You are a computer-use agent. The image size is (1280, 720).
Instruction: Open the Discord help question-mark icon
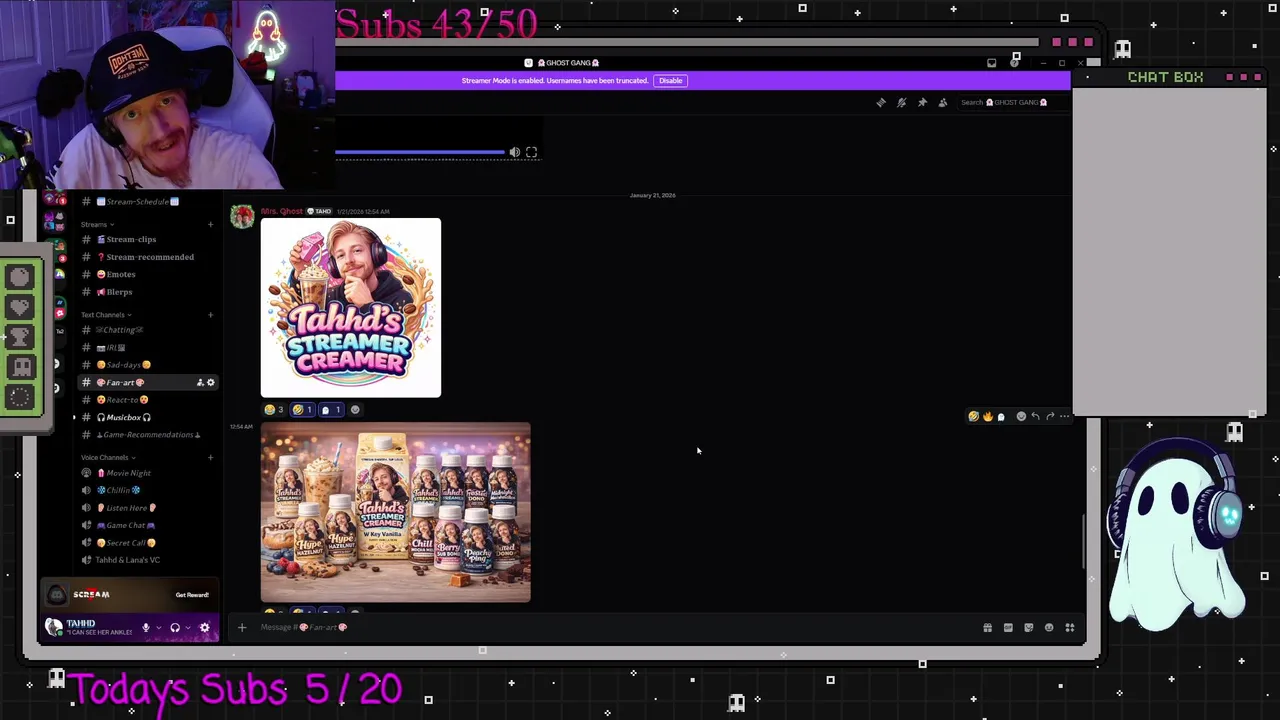1014,63
